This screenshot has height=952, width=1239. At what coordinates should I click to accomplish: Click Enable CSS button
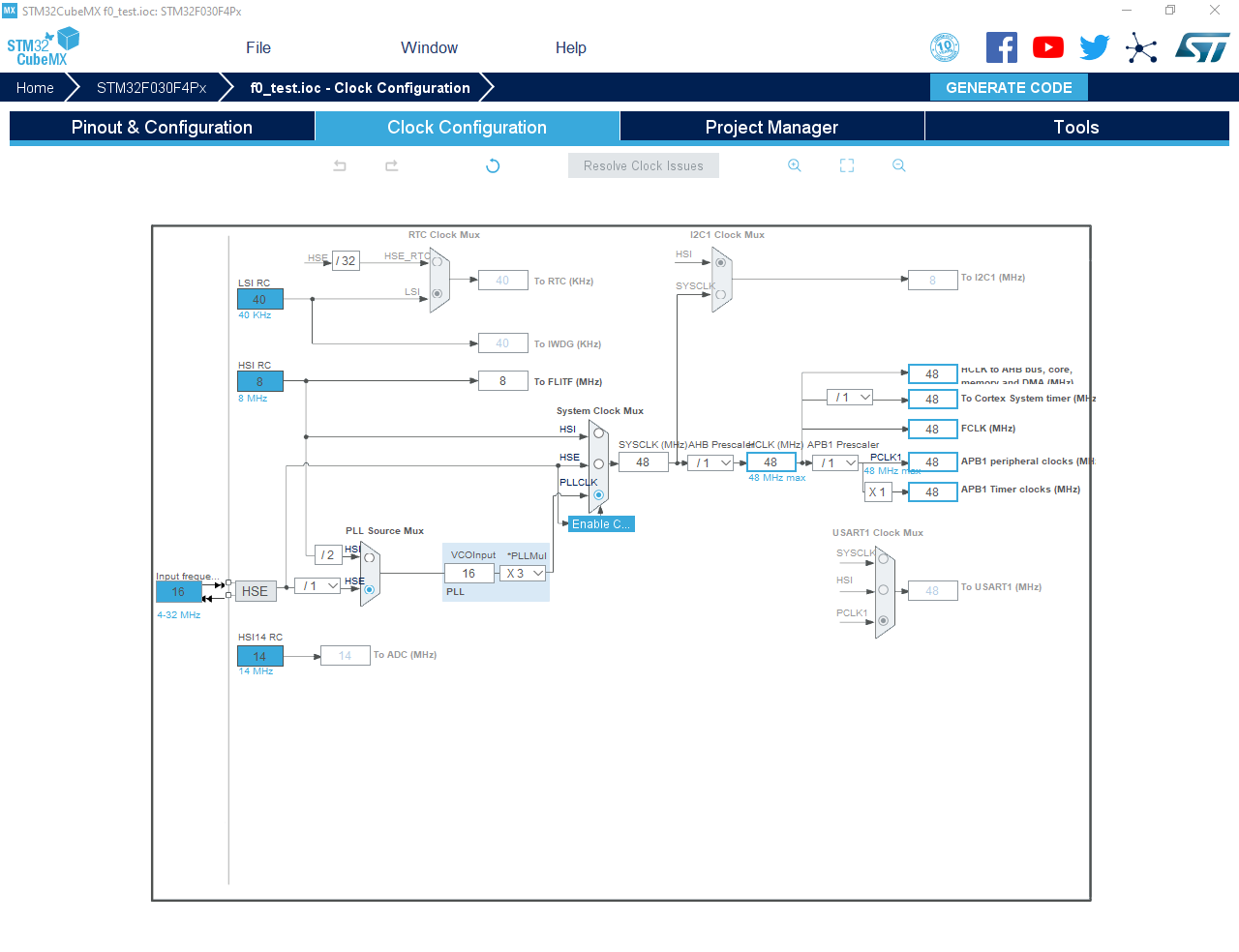[601, 524]
